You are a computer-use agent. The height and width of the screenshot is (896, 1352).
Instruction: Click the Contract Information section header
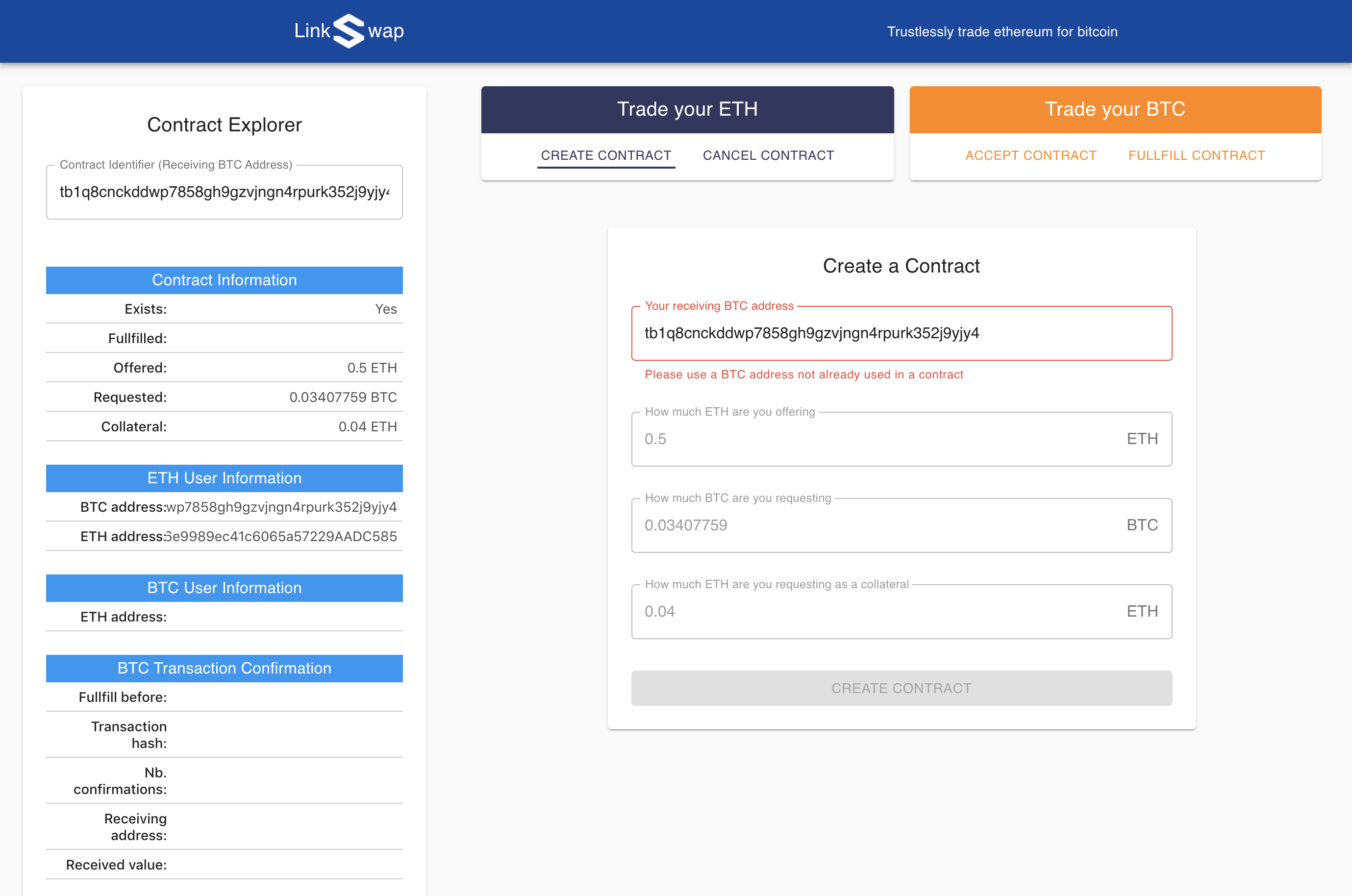click(224, 280)
